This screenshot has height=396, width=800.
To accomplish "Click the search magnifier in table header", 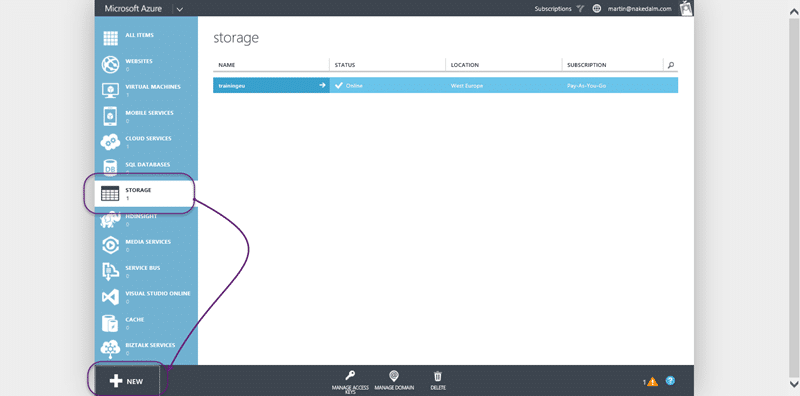I will tap(671, 65).
